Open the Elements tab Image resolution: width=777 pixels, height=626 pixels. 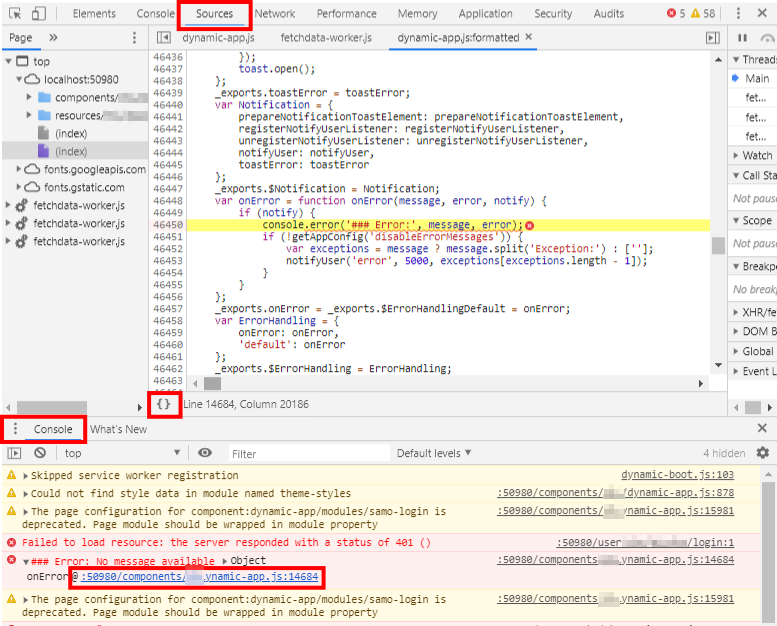[94, 13]
